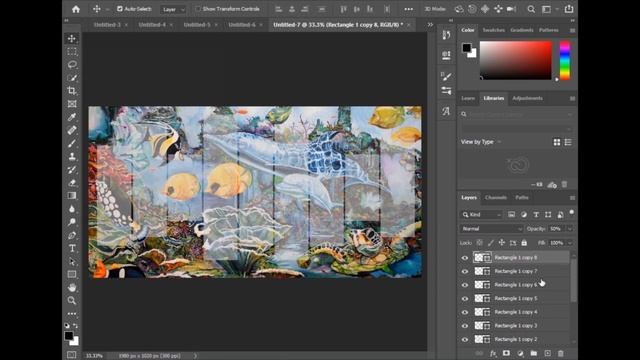Select the Frame tool
This screenshot has height=360, width=640.
(72, 104)
